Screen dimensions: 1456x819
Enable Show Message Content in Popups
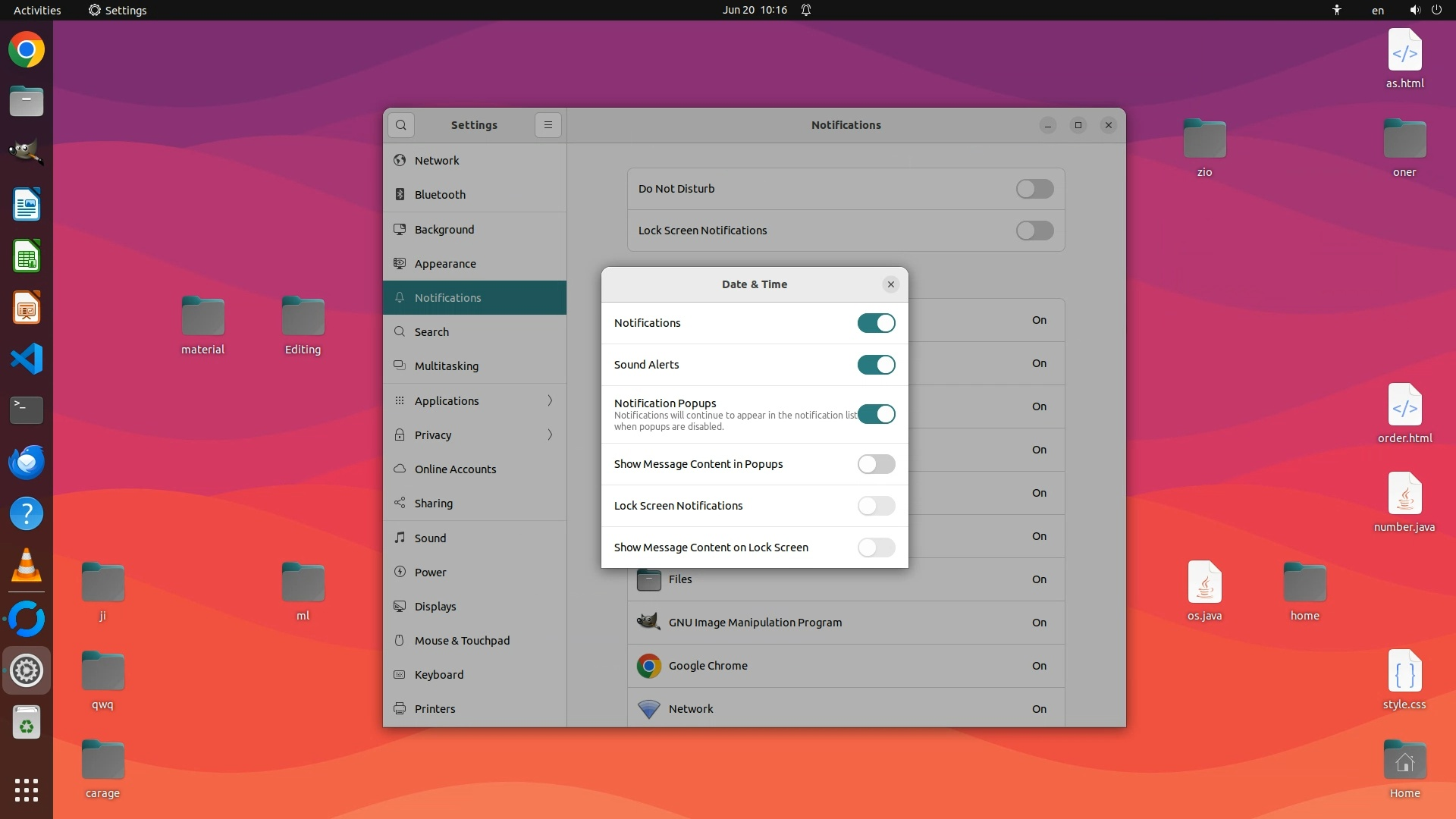click(x=876, y=464)
